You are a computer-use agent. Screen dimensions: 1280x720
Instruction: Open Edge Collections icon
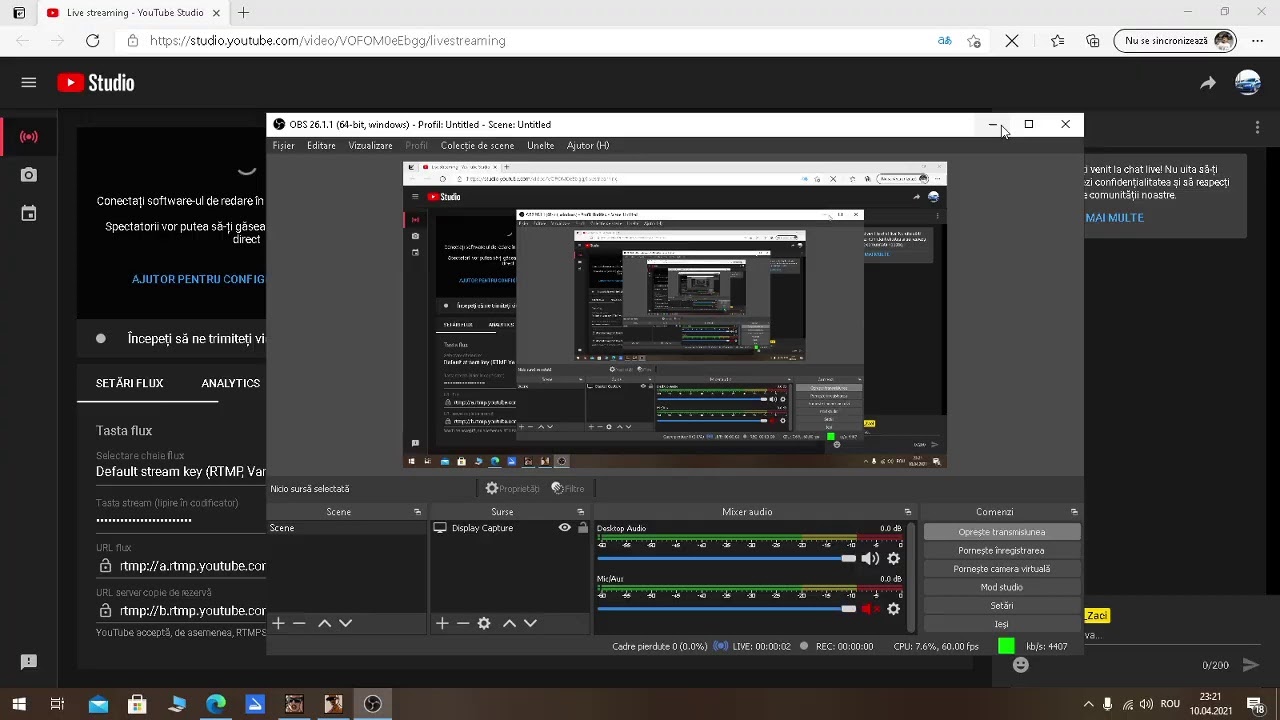[x=1093, y=41]
